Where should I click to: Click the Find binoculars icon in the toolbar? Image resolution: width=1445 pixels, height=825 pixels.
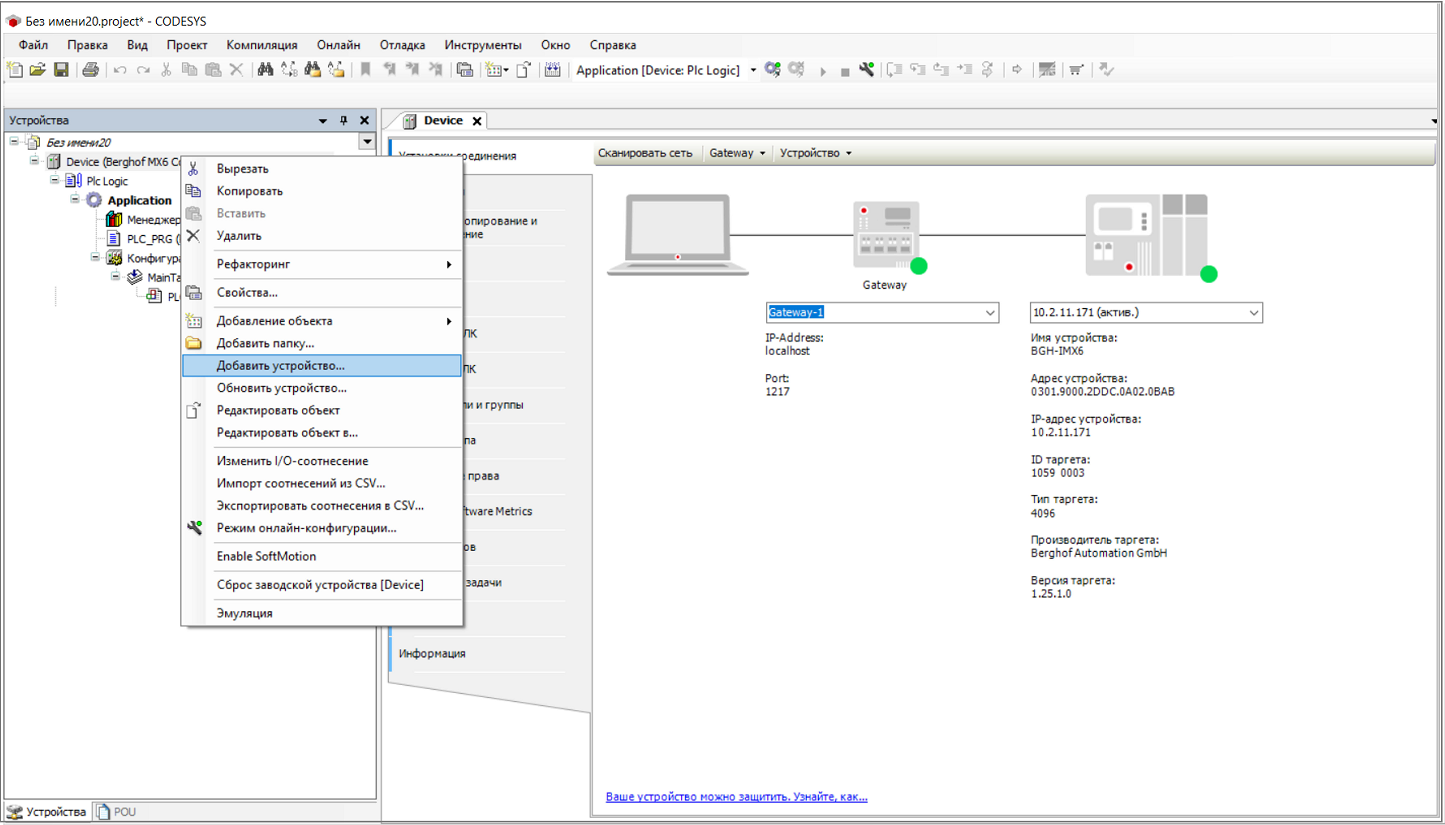tap(266, 70)
